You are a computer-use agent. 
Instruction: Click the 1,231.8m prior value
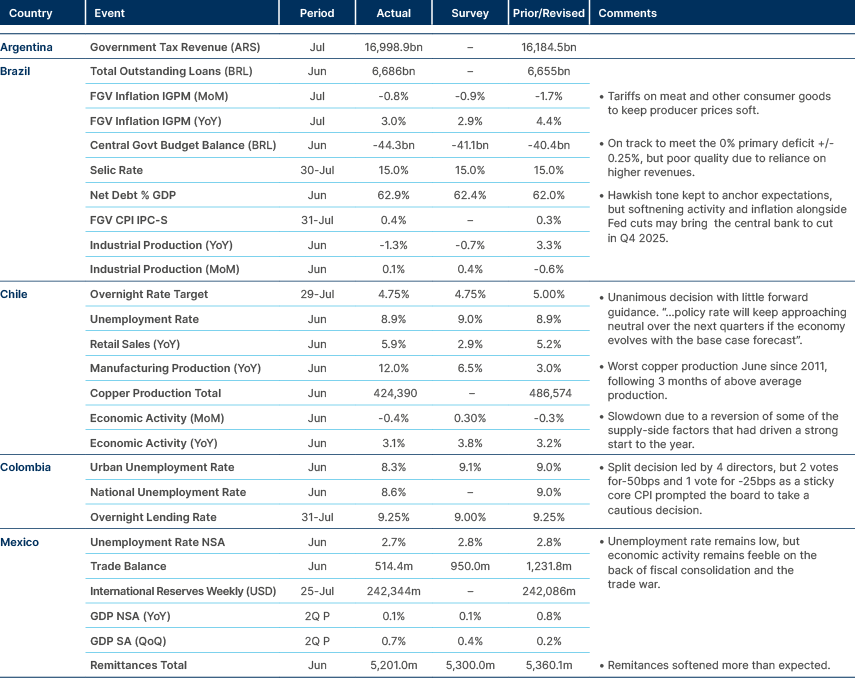(x=549, y=566)
